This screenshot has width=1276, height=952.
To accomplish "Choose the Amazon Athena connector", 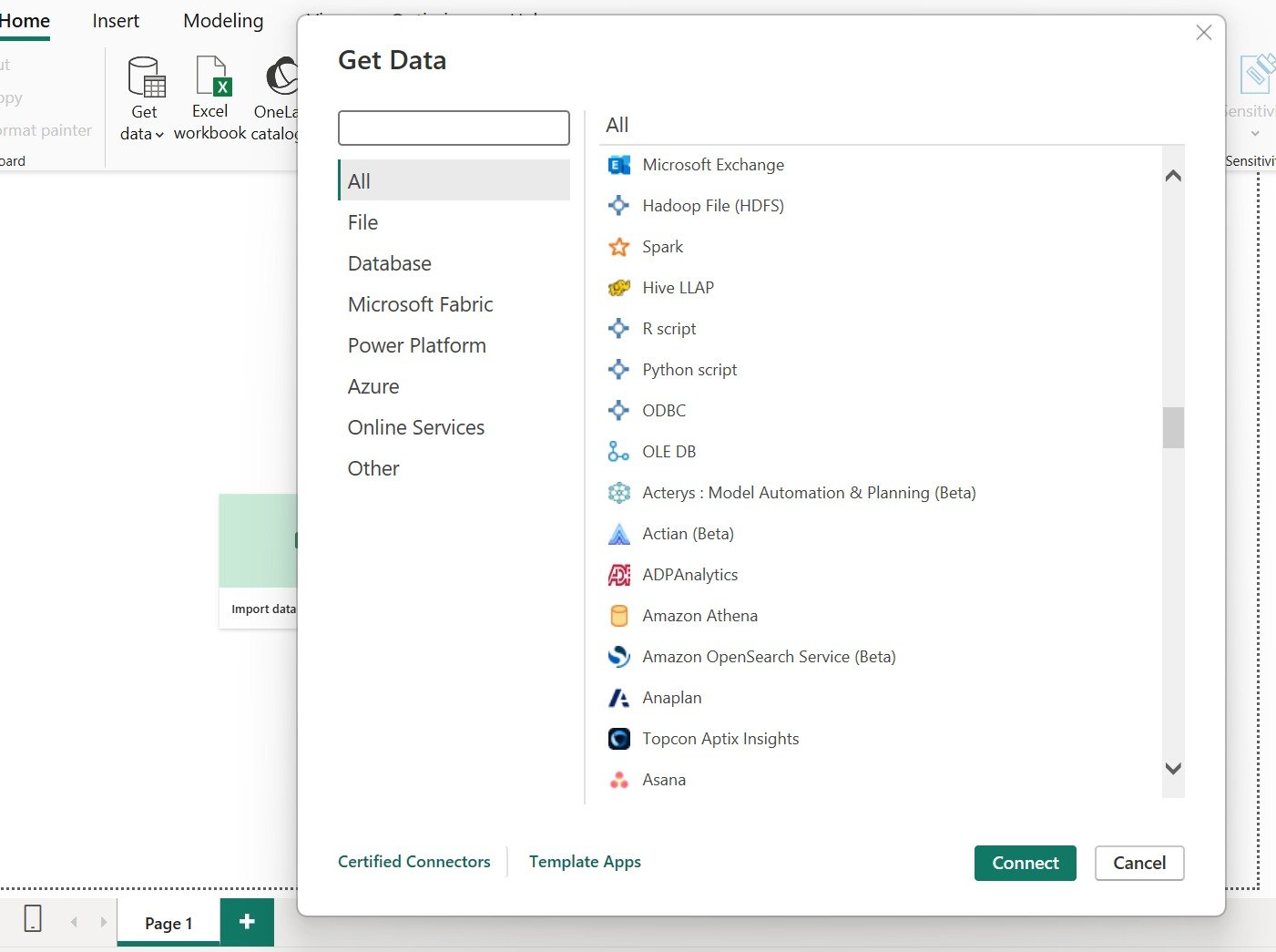I will pyautogui.click(x=699, y=615).
